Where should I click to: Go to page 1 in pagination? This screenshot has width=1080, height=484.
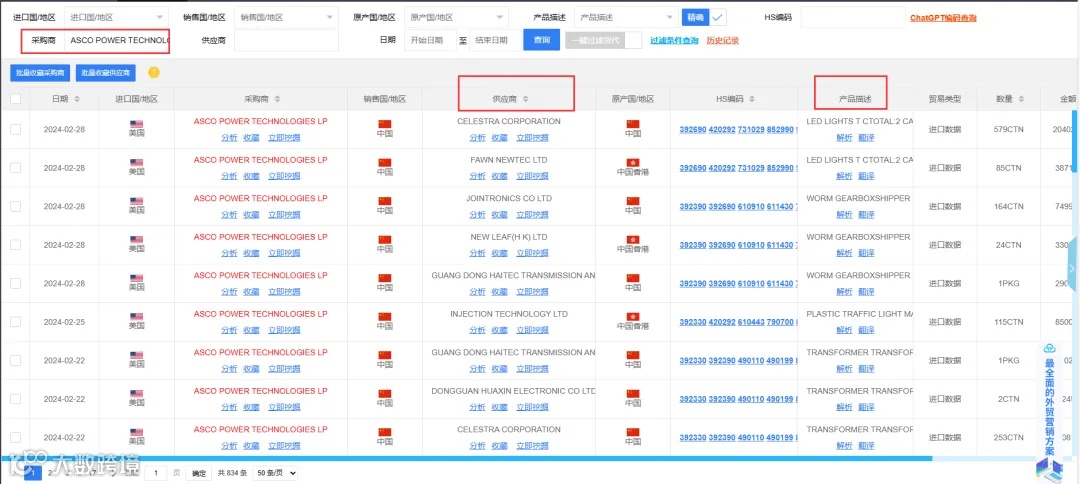click(33, 473)
